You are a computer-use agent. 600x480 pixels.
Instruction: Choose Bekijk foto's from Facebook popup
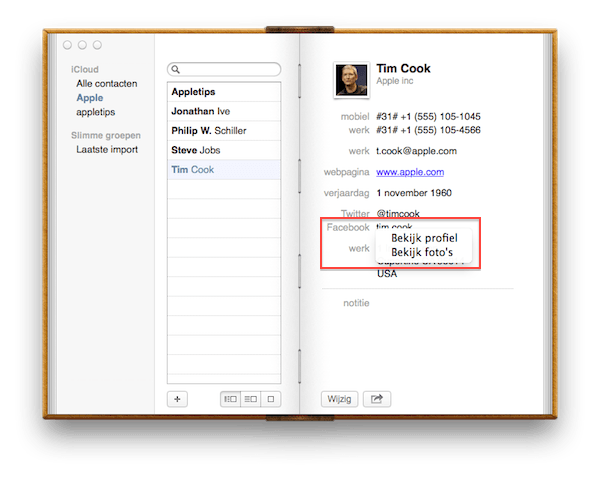coord(422,252)
